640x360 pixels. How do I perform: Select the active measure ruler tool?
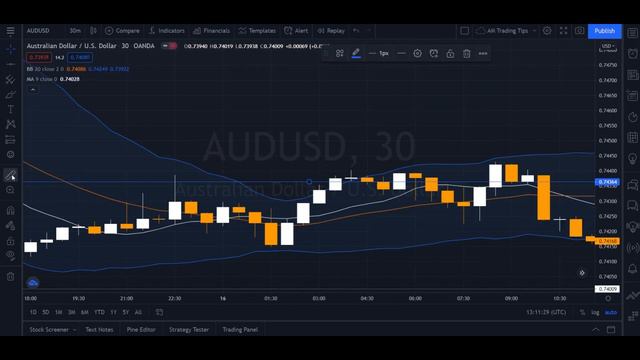click(10, 175)
